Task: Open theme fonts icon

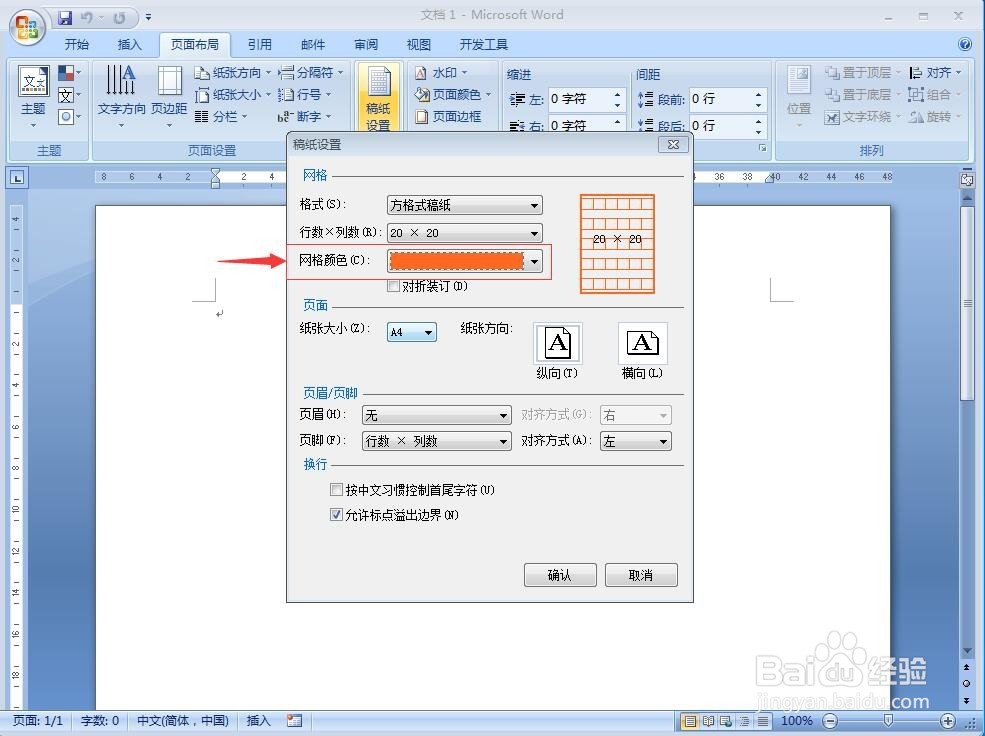Action: coord(69,95)
